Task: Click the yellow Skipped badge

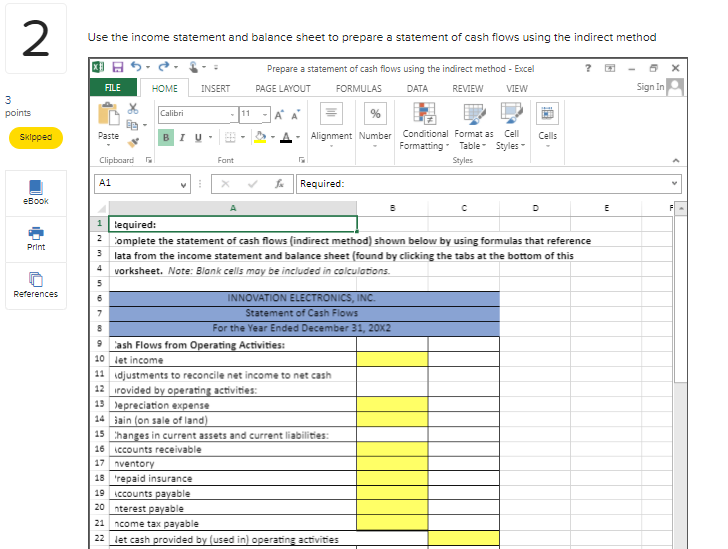Action: (36, 137)
